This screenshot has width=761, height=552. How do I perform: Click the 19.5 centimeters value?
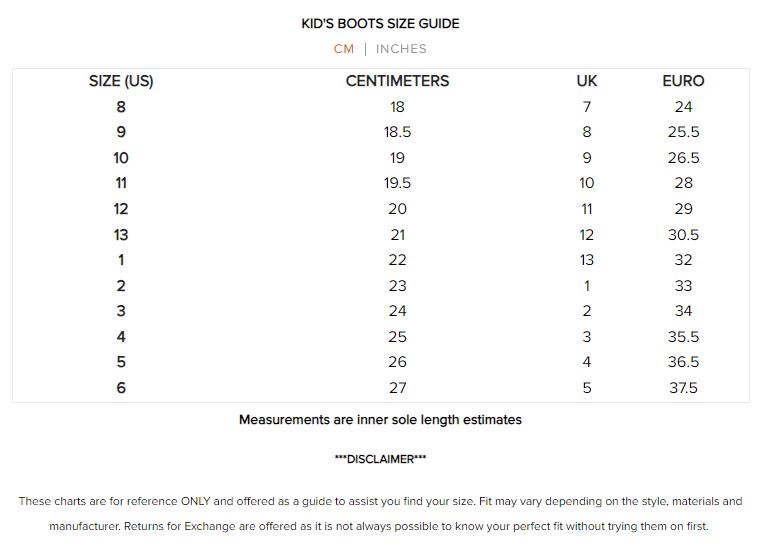pyautogui.click(x=397, y=183)
